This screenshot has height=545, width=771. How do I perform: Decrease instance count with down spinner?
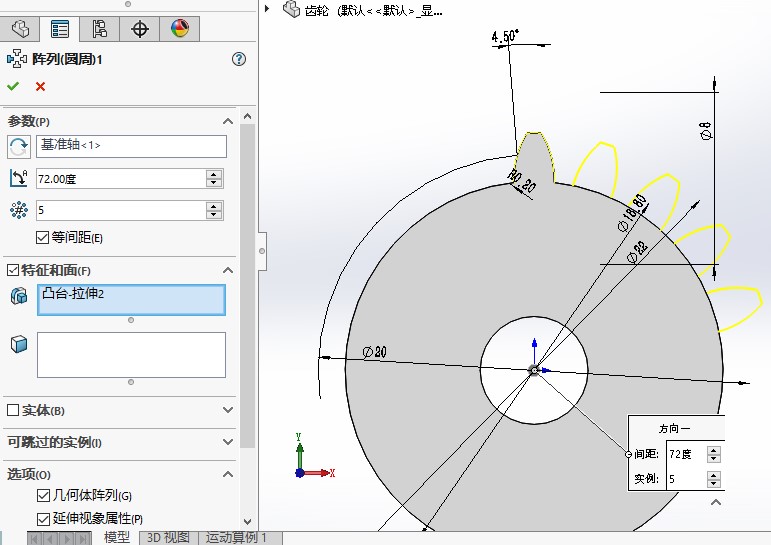(x=214, y=215)
